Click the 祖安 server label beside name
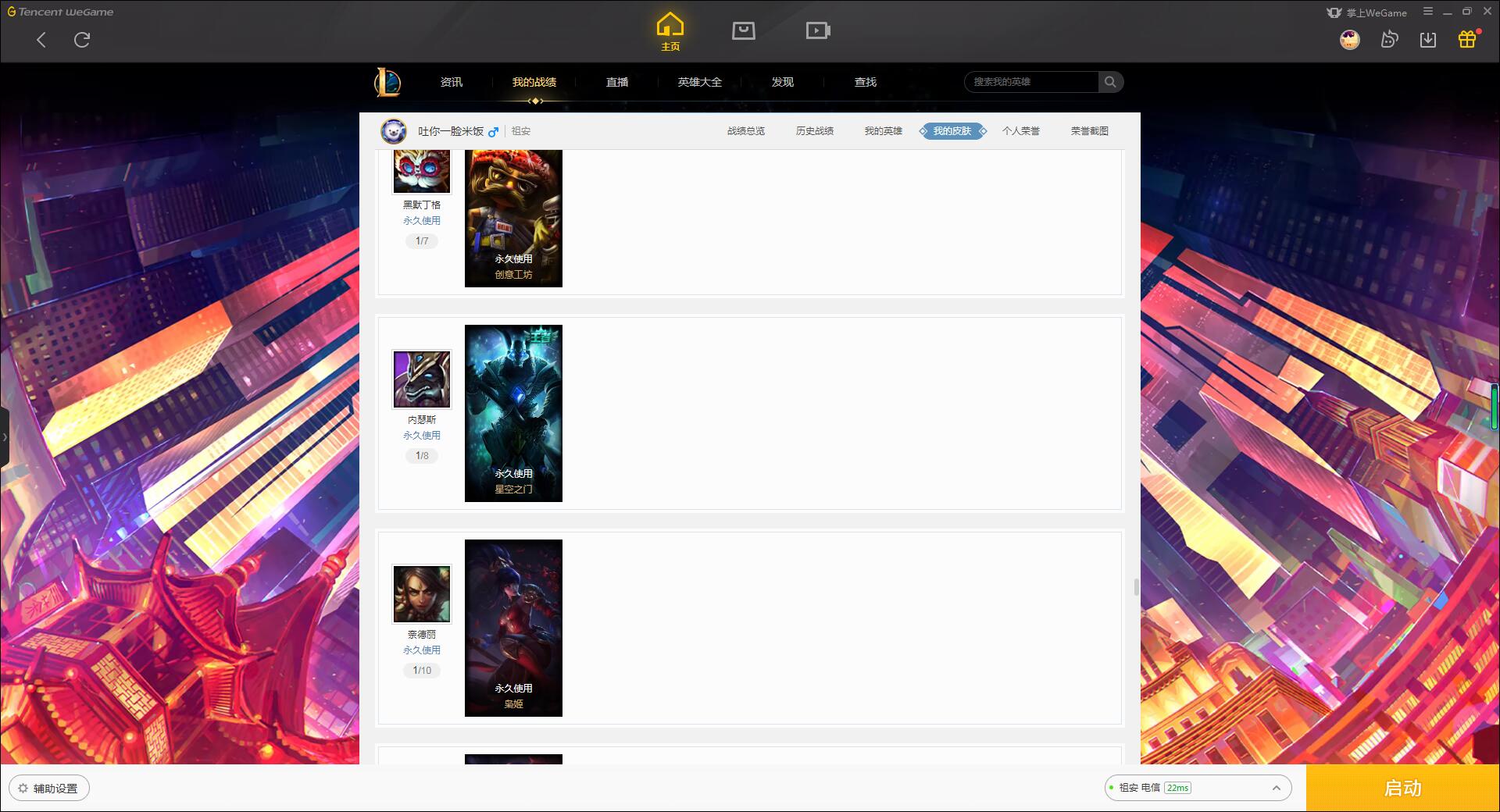The image size is (1500, 812). pyautogui.click(x=521, y=132)
